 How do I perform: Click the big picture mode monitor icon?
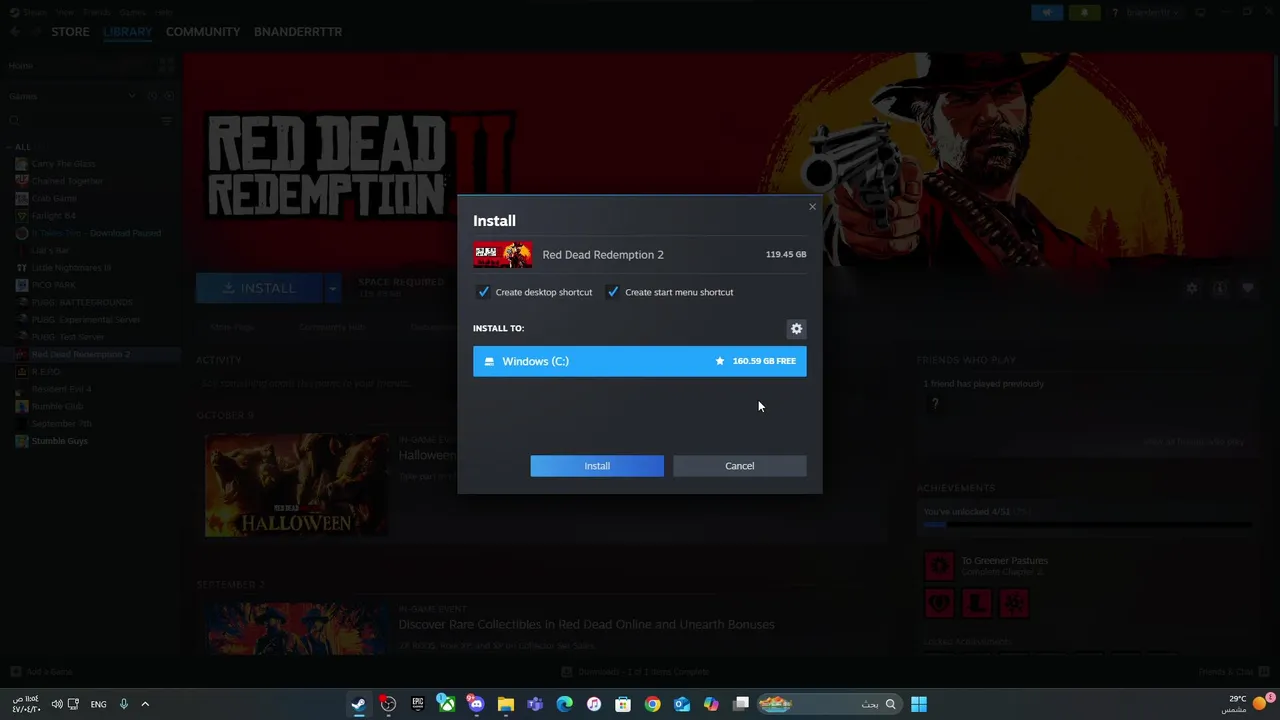[1201, 13]
